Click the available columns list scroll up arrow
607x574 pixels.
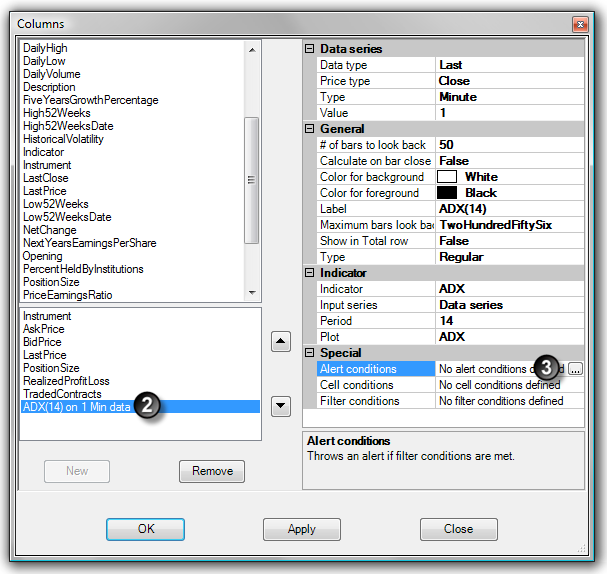252,50
